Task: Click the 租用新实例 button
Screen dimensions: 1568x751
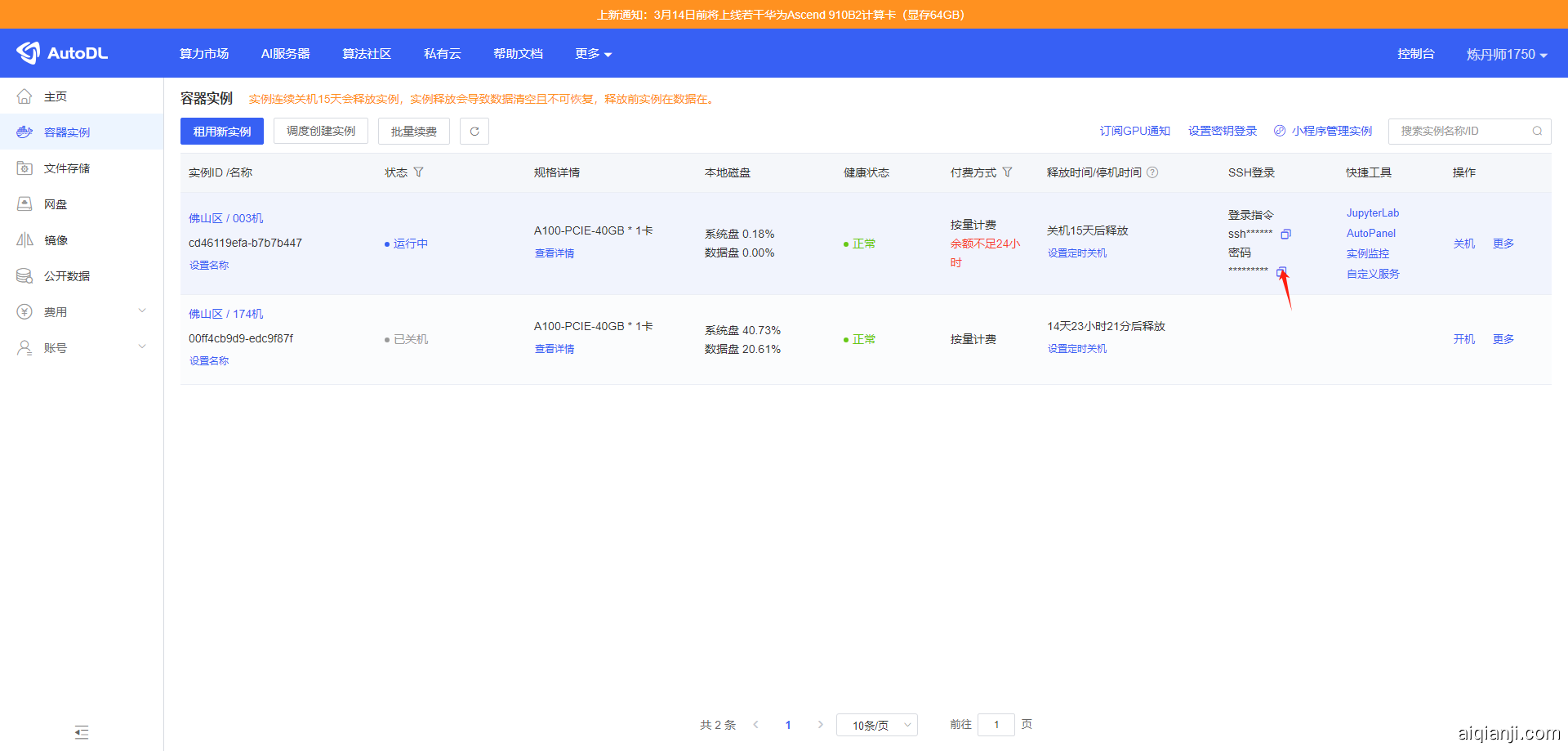Action: click(x=222, y=132)
